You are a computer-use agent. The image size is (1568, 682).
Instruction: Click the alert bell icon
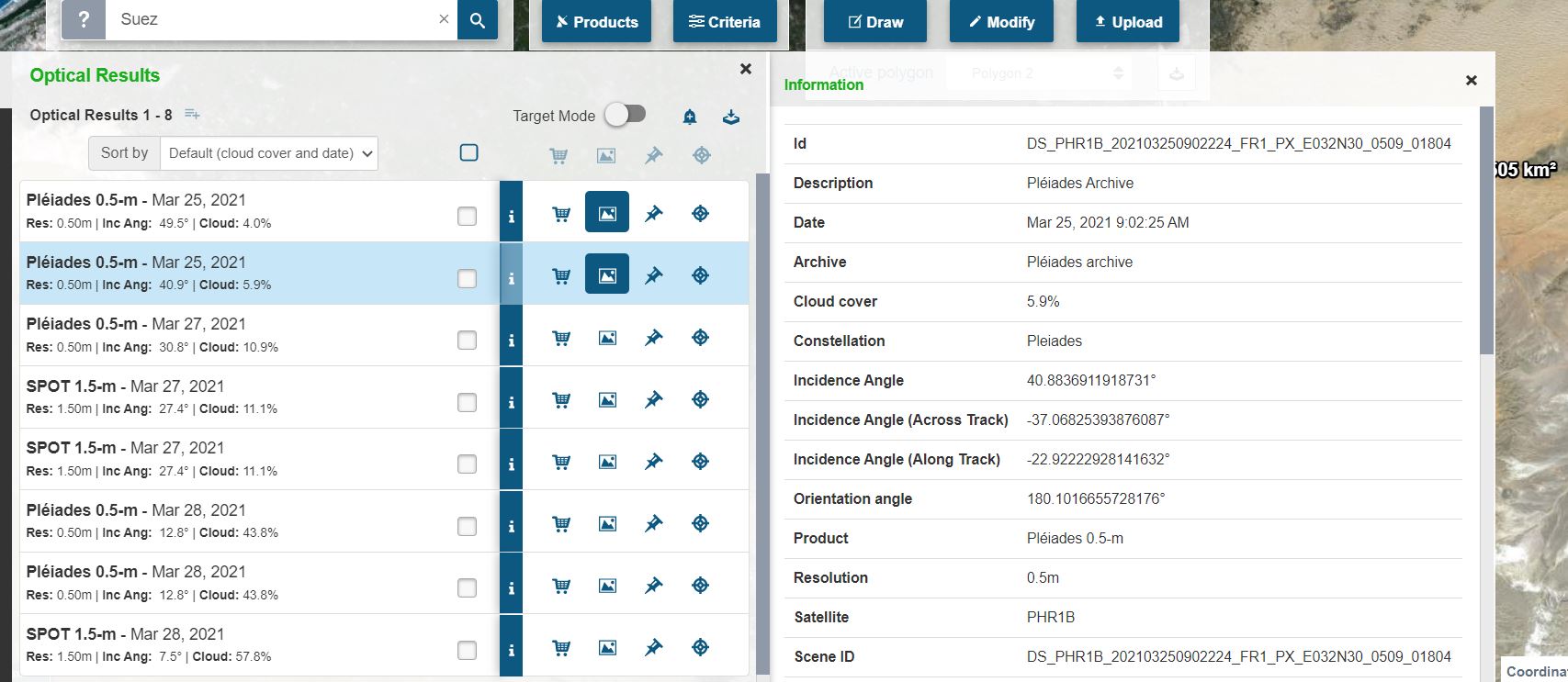[690, 117]
